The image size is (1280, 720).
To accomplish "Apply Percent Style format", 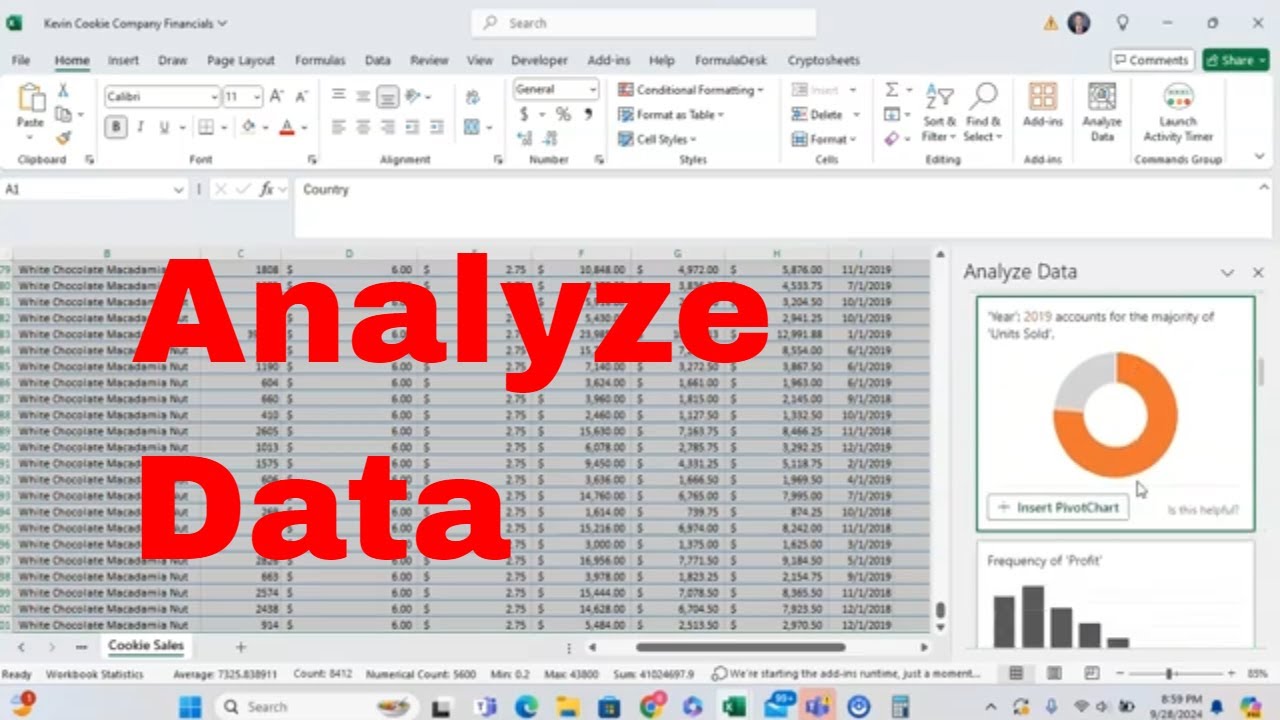I will 563,114.
